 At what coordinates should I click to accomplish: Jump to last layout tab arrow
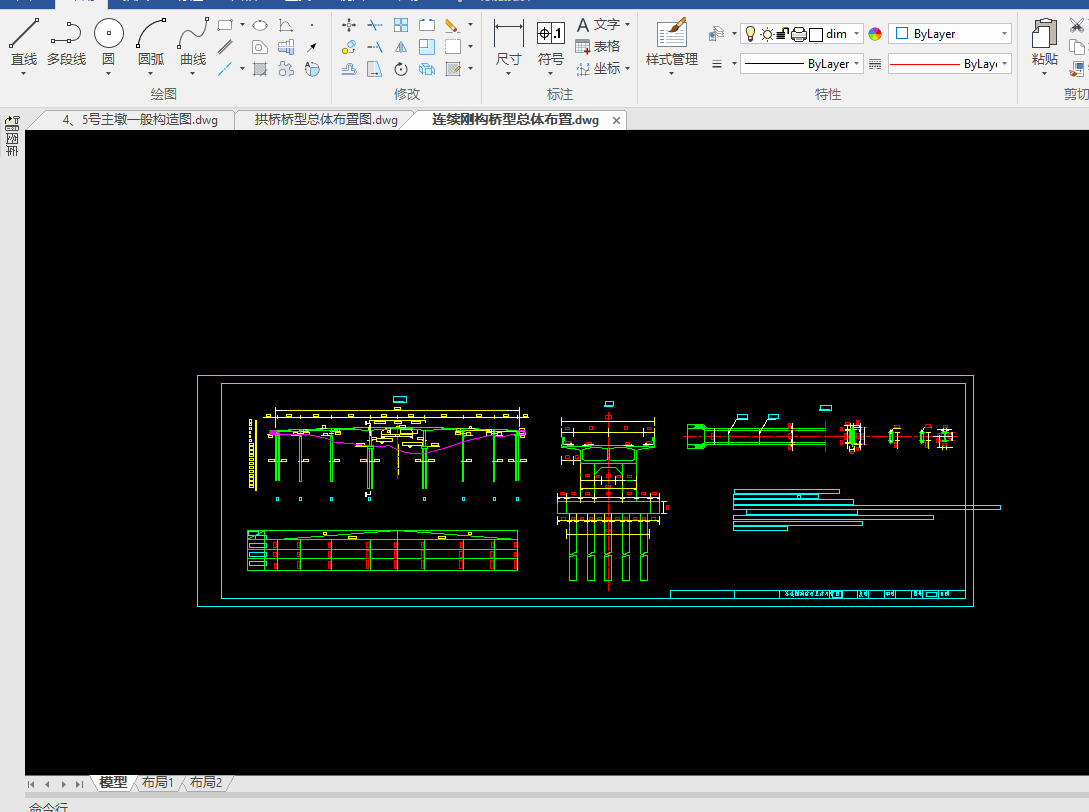[x=79, y=784]
